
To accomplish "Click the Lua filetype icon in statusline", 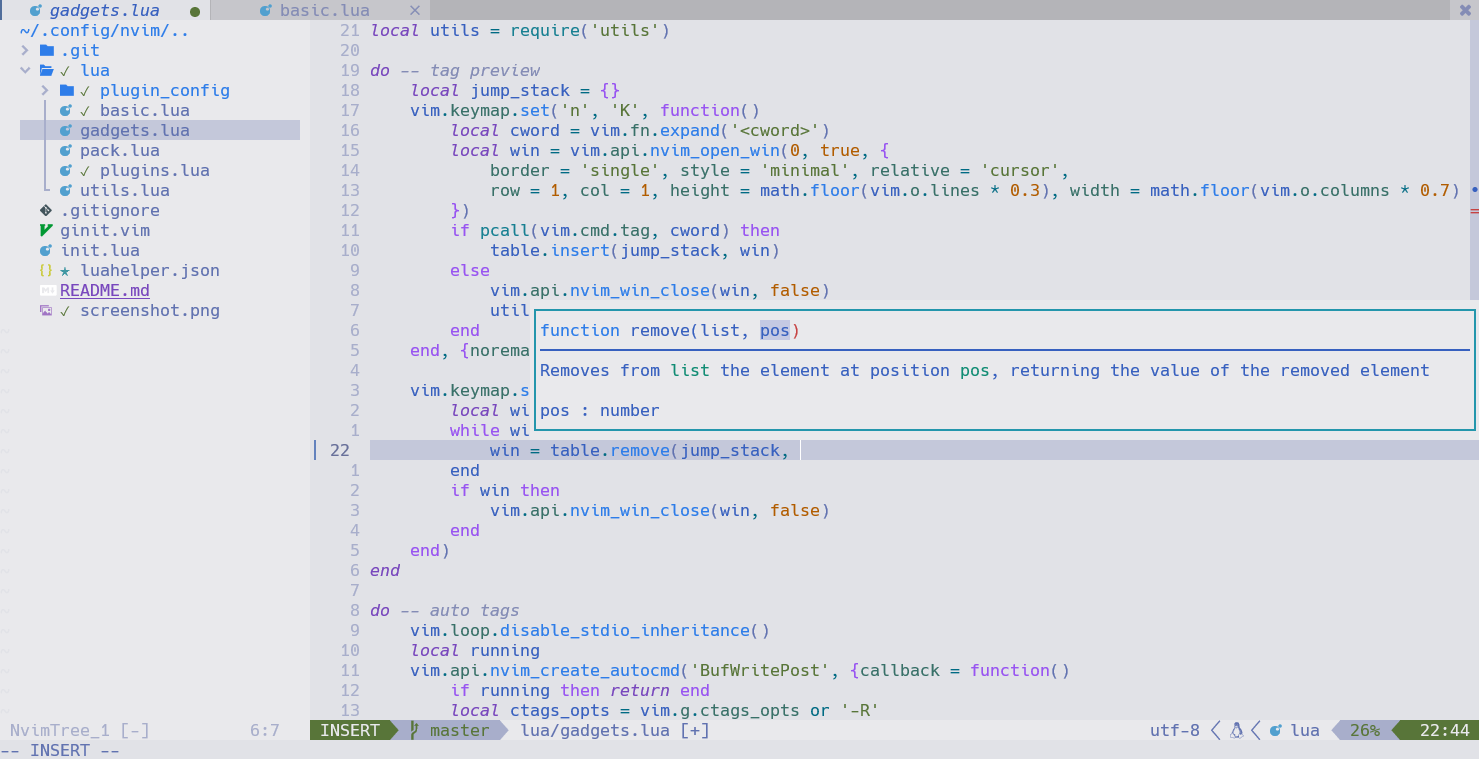I will 1276,730.
